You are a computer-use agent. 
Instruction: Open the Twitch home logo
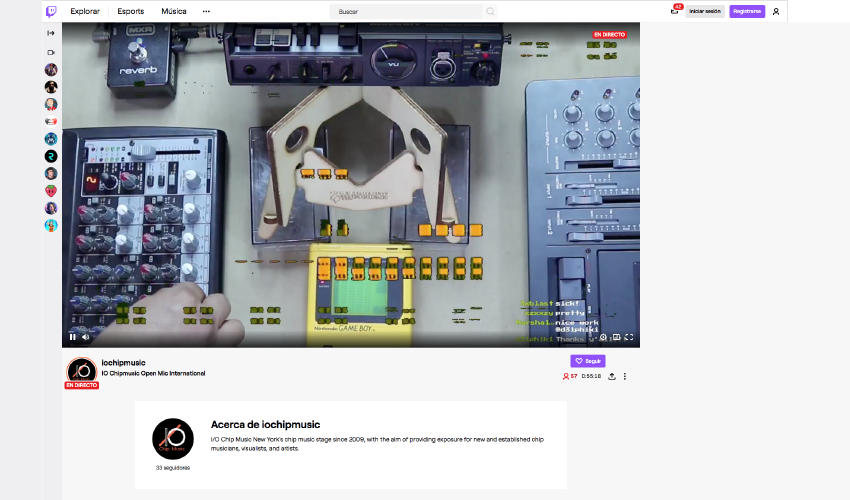tap(51, 11)
